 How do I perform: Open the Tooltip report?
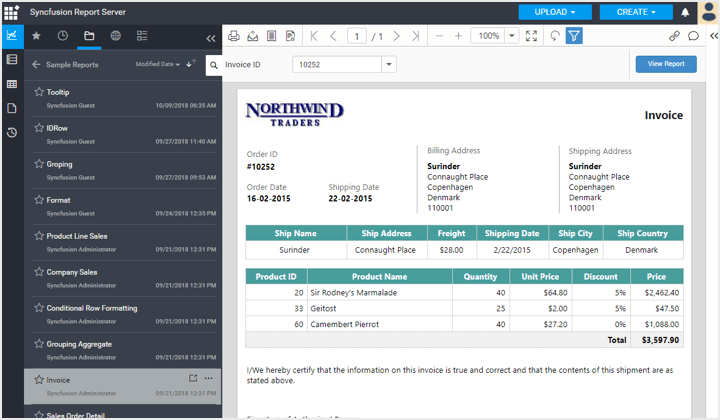pos(58,92)
